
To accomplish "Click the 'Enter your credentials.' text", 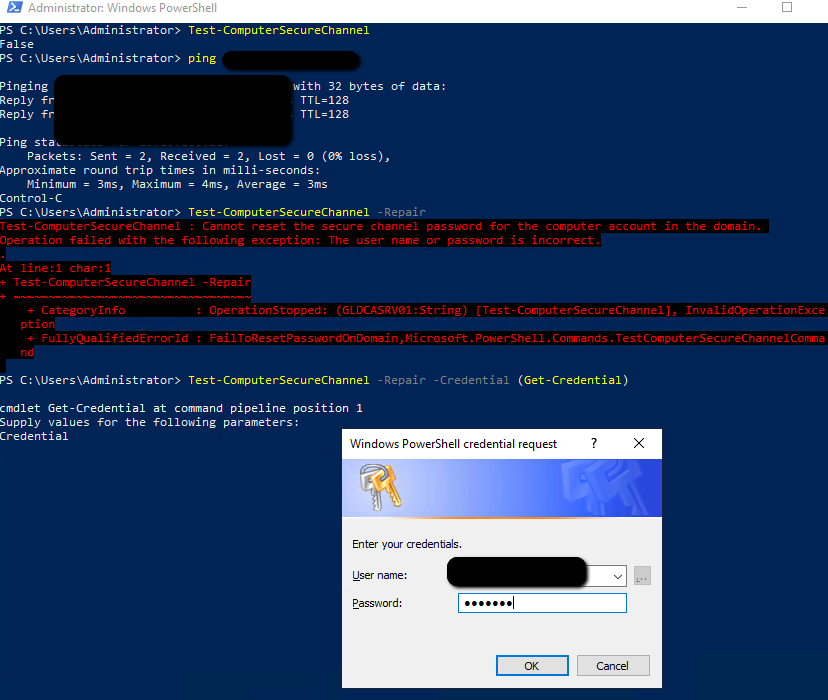I will [x=407, y=544].
